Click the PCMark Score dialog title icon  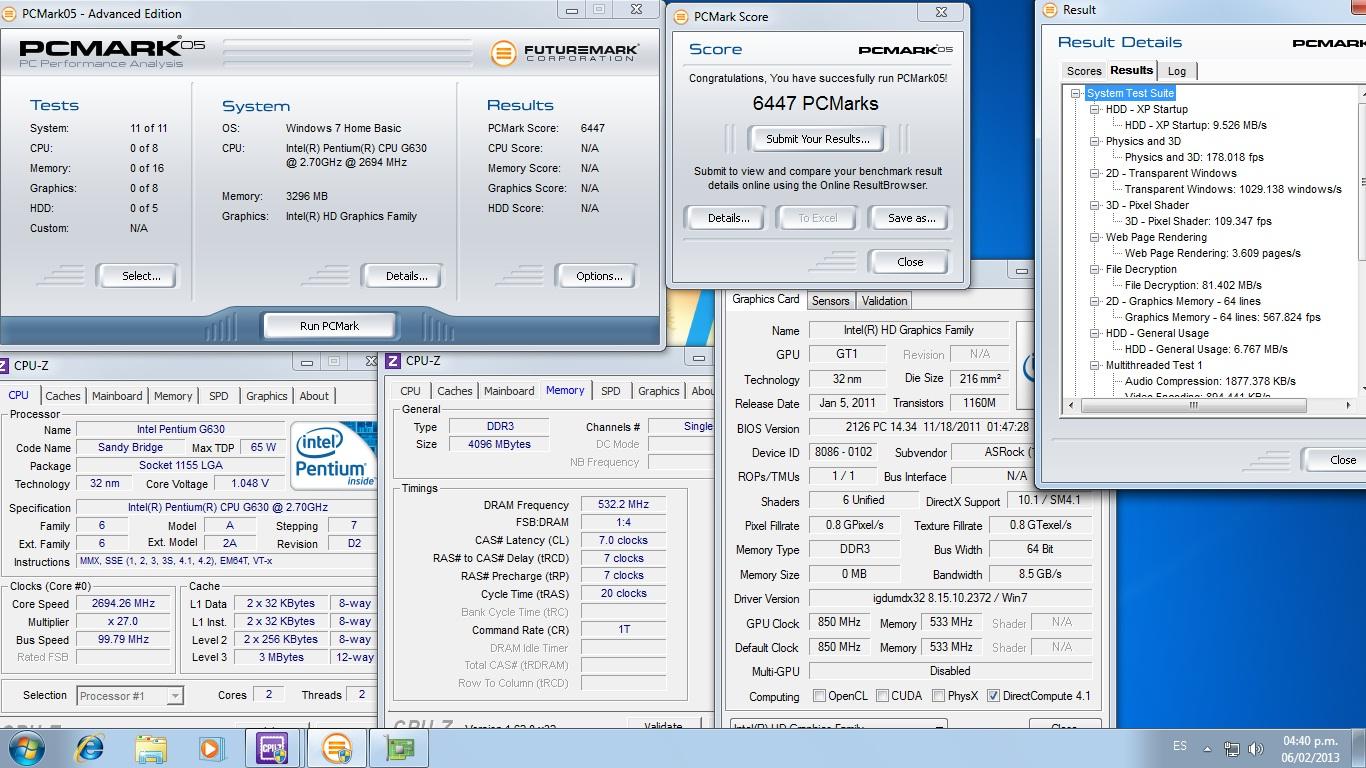pyautogui.click(x=680, y=17)
